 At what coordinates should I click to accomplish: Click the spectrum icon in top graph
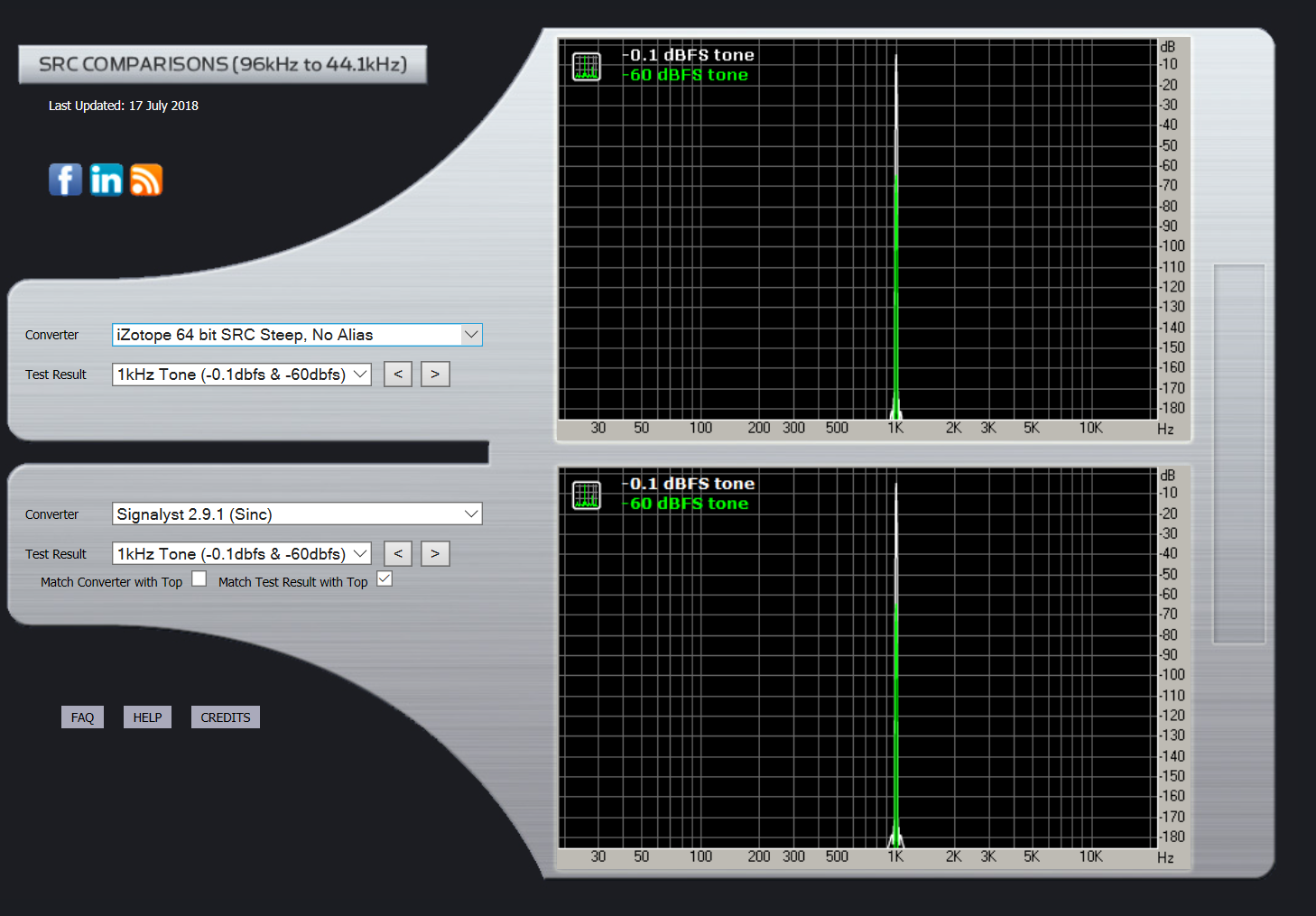tap(587, 66)
